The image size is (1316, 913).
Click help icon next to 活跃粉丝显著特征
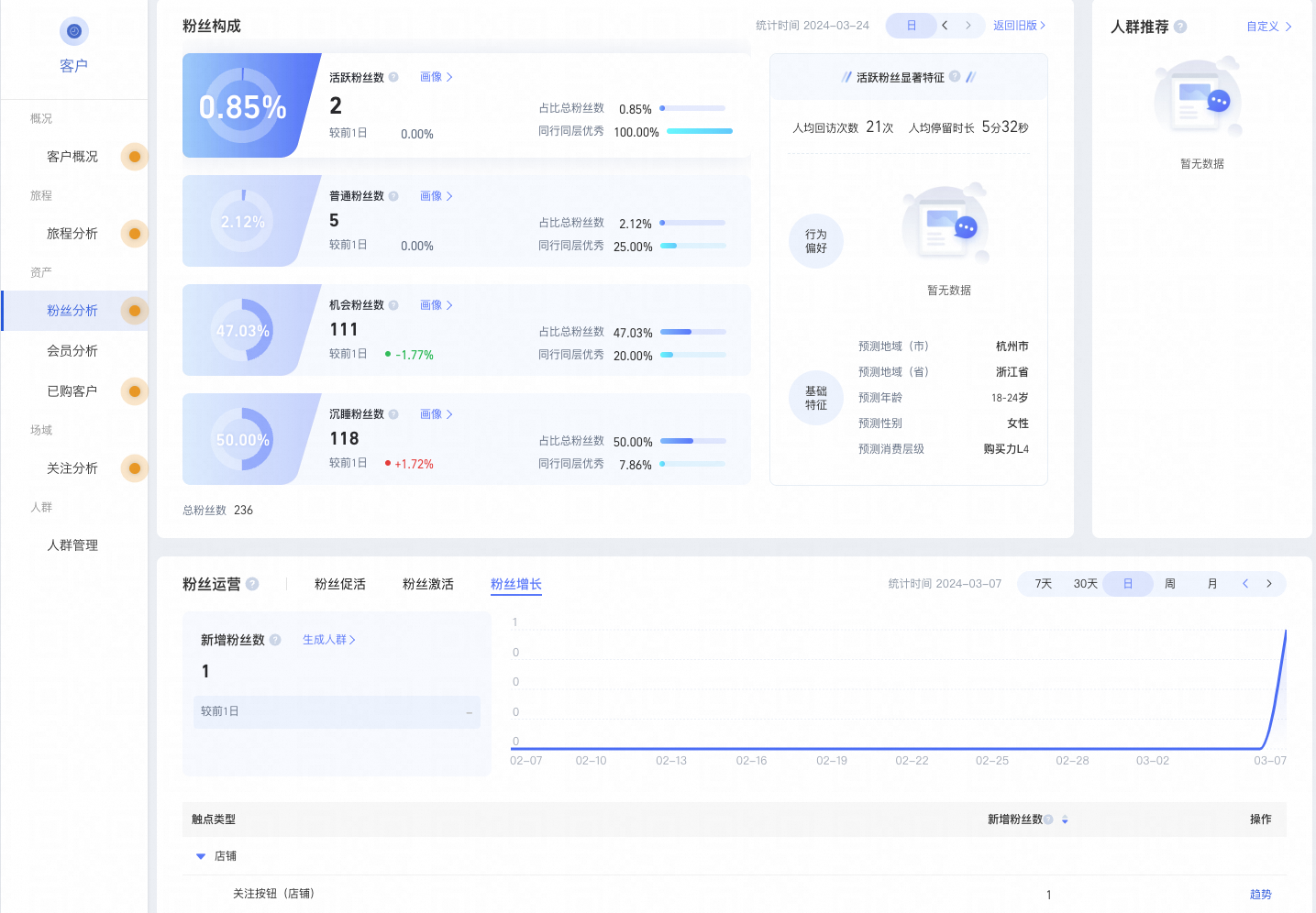[x=955, y=77]
